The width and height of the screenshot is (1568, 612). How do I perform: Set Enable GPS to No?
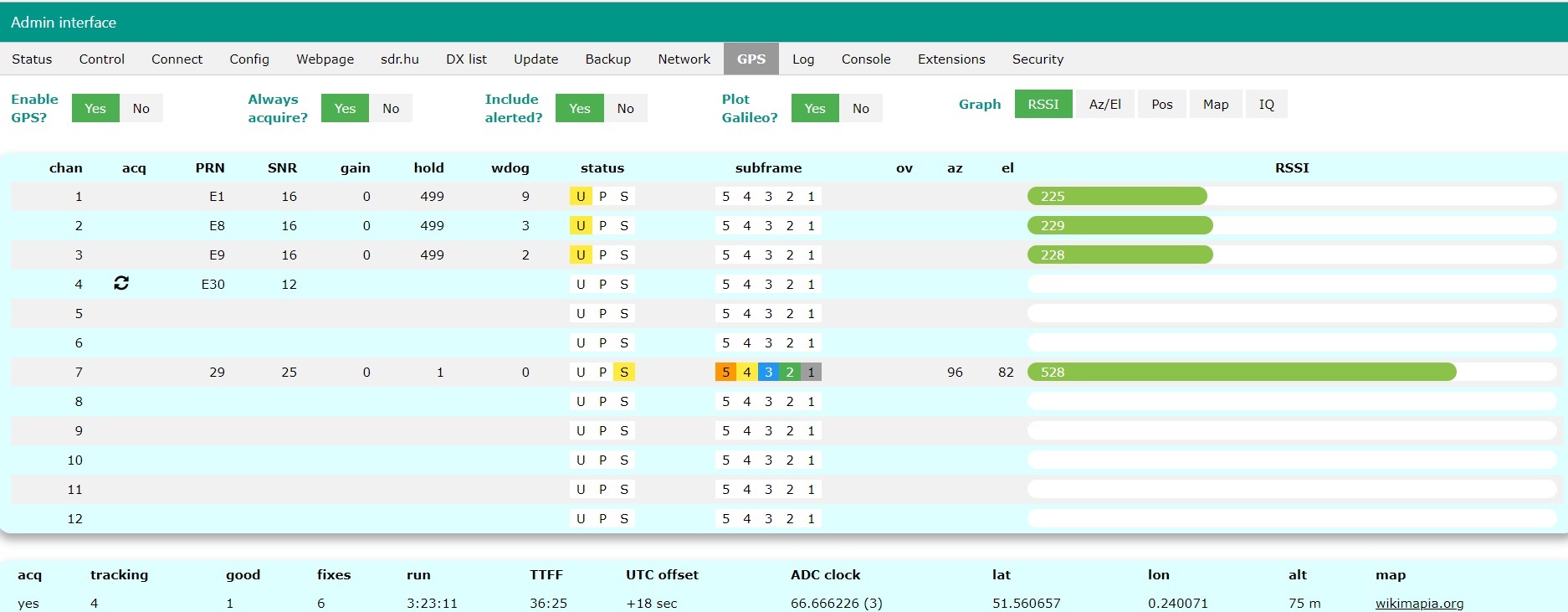click(x=141, y=109)
